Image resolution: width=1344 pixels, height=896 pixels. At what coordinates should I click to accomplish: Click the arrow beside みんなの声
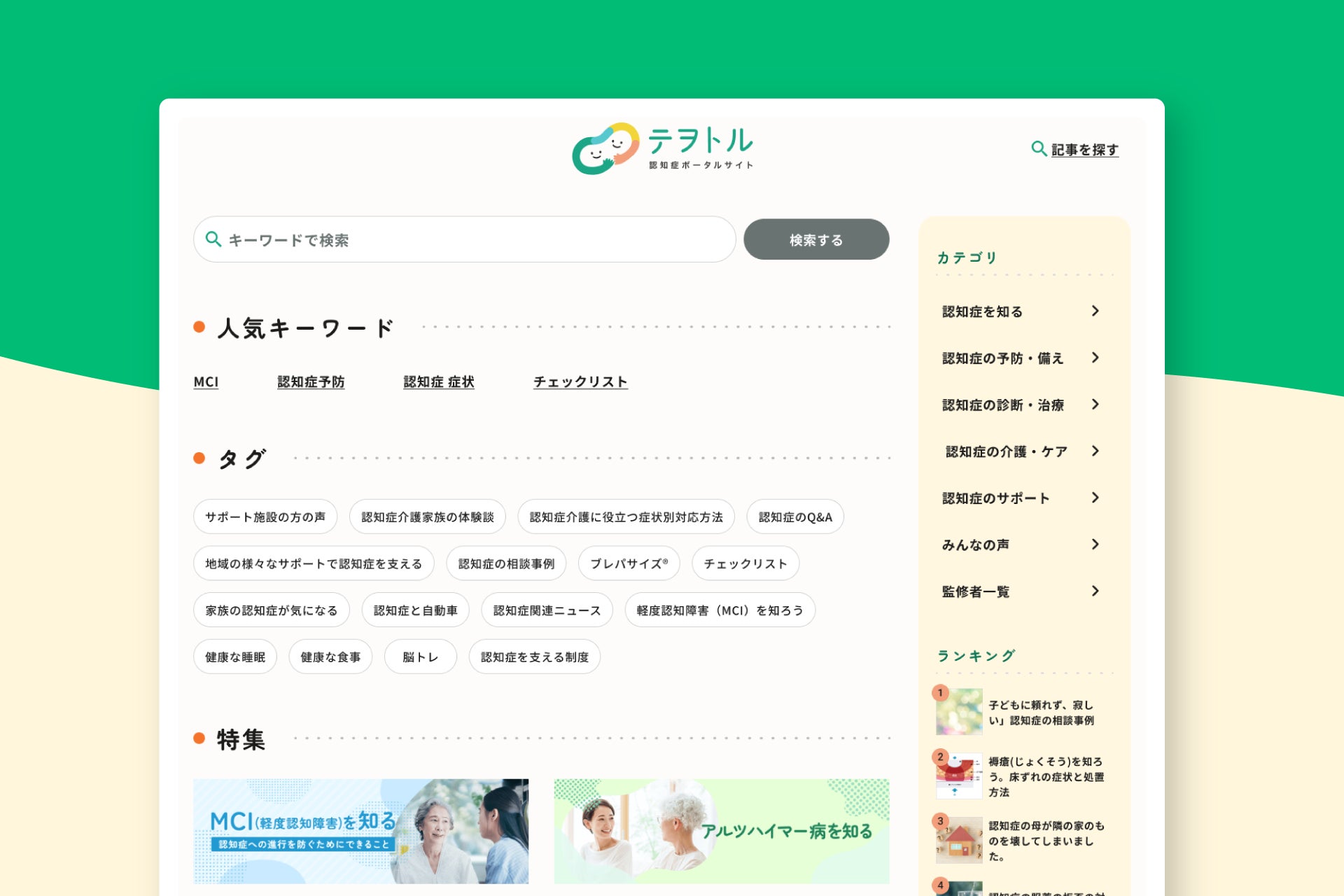click(1095, 545)
